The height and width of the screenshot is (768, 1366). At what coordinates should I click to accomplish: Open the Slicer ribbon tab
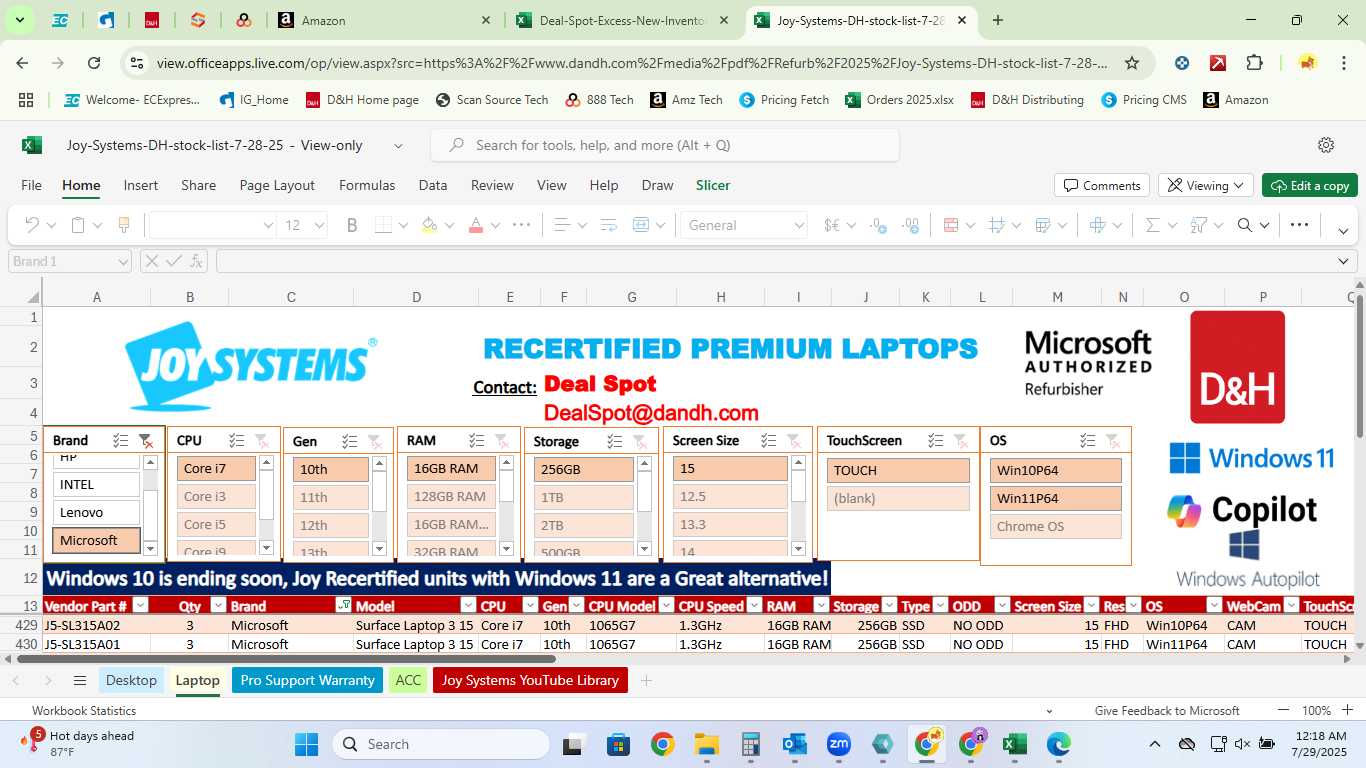point(713,185)
